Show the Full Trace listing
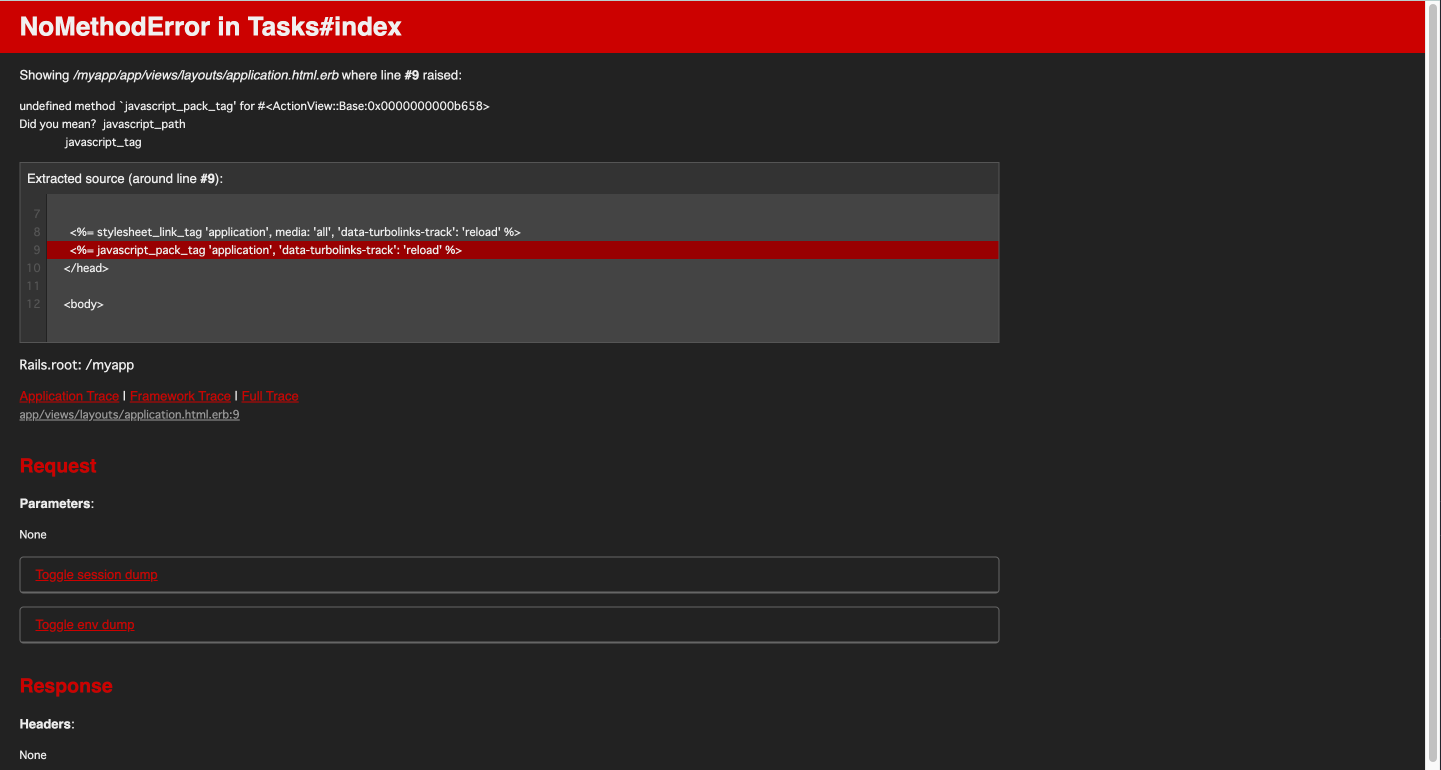The image size is (1441, 770). pos(269,396)
